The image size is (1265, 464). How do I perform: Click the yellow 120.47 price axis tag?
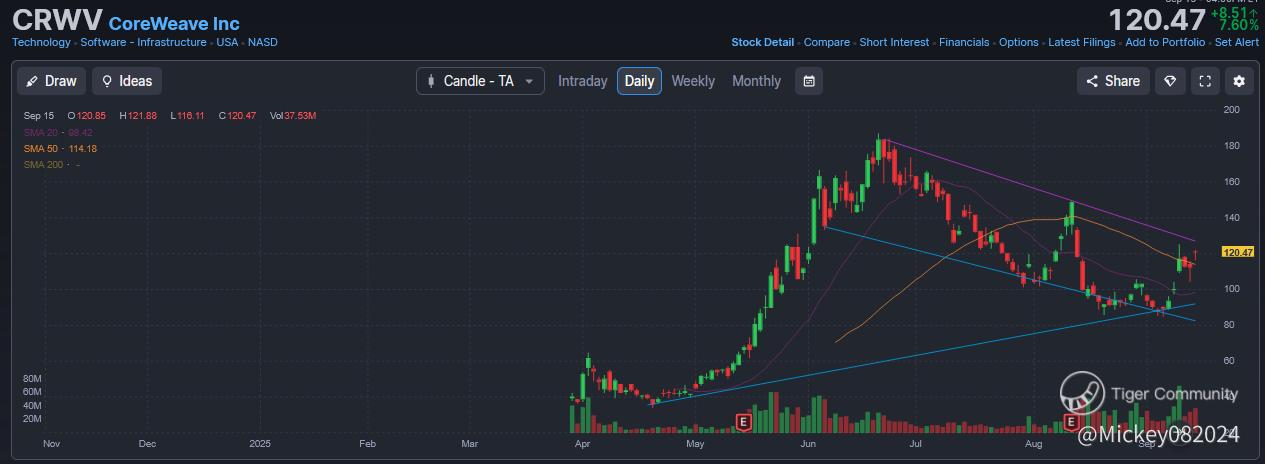(x=1238, y=252)
